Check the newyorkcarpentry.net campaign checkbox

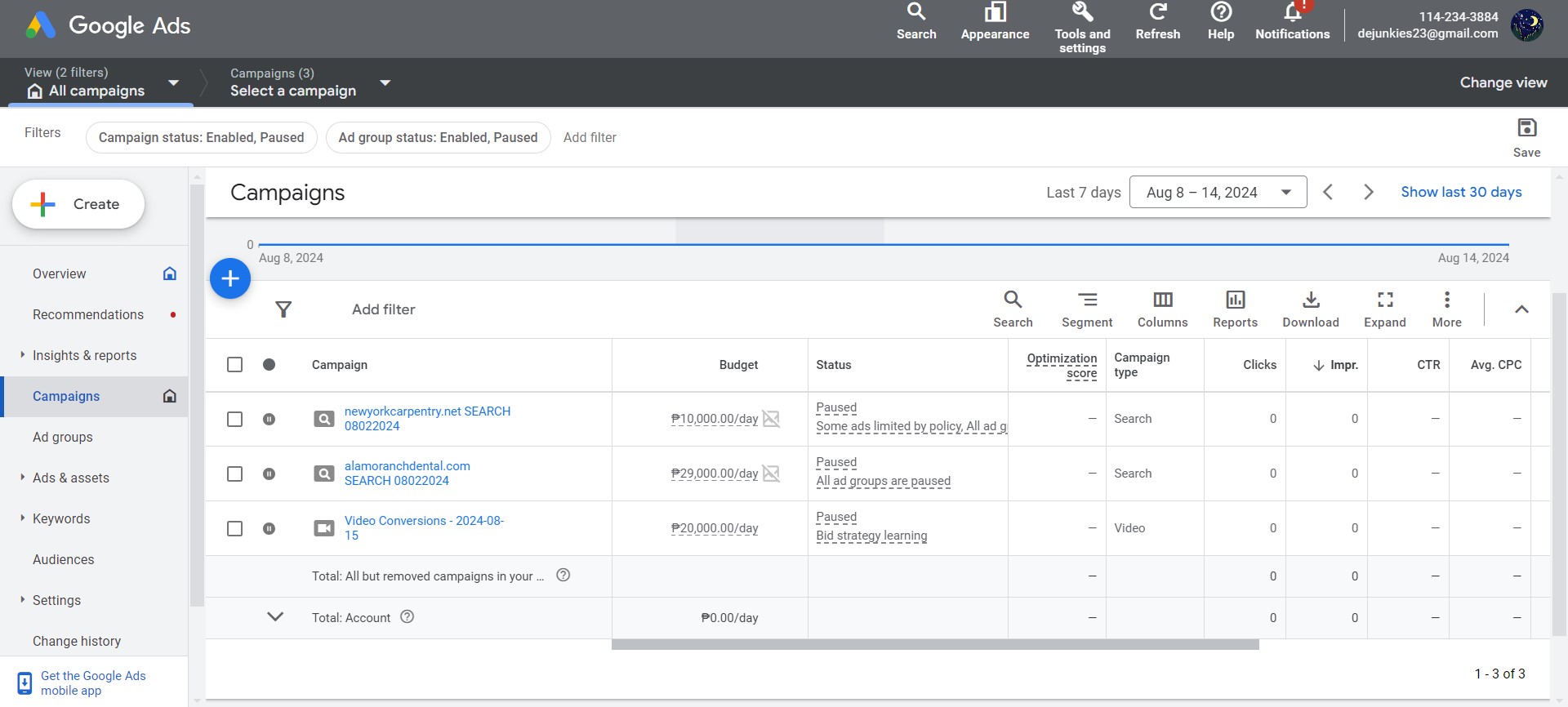[x=235, y=419]
